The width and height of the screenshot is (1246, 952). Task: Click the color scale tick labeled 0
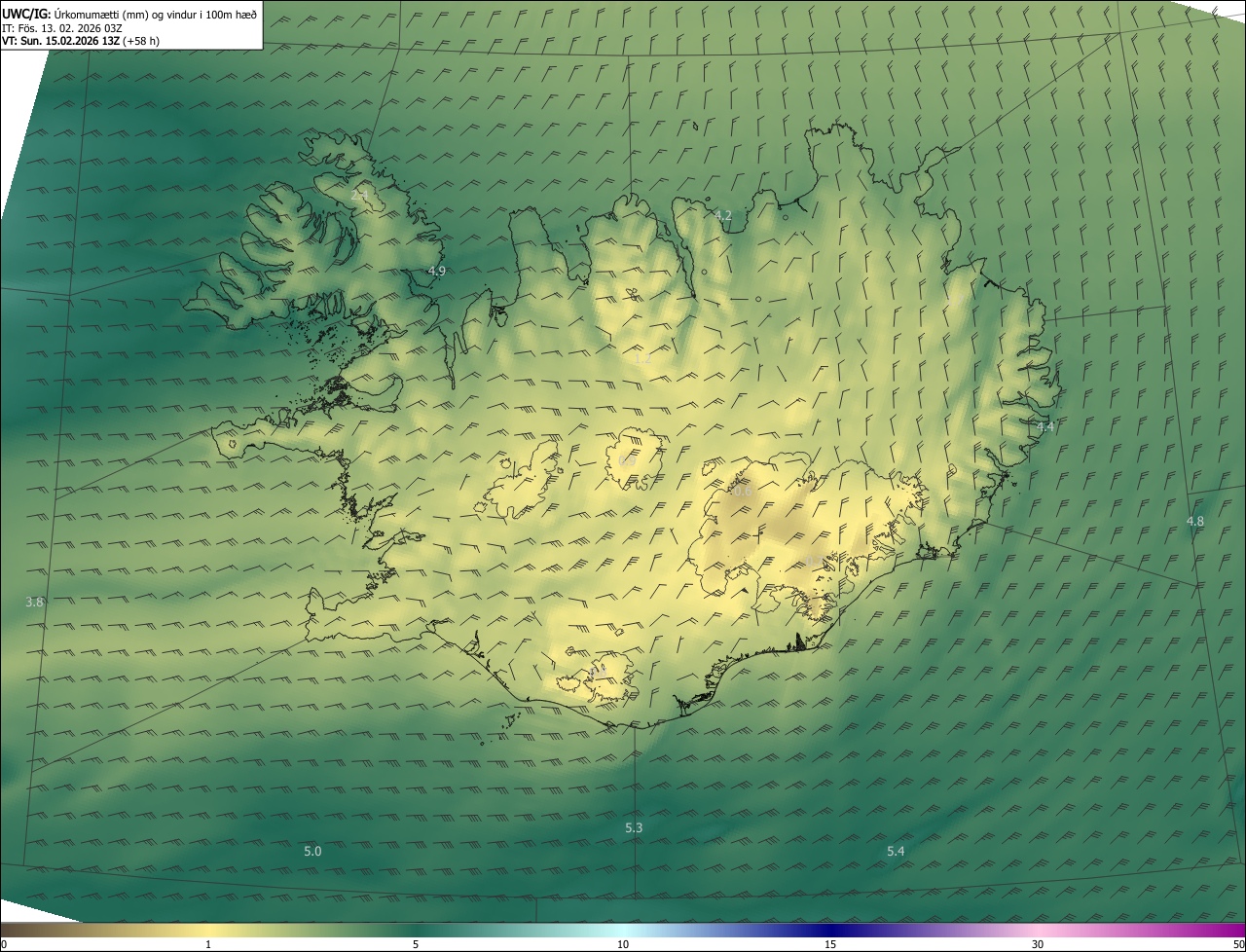coord(4,944)
